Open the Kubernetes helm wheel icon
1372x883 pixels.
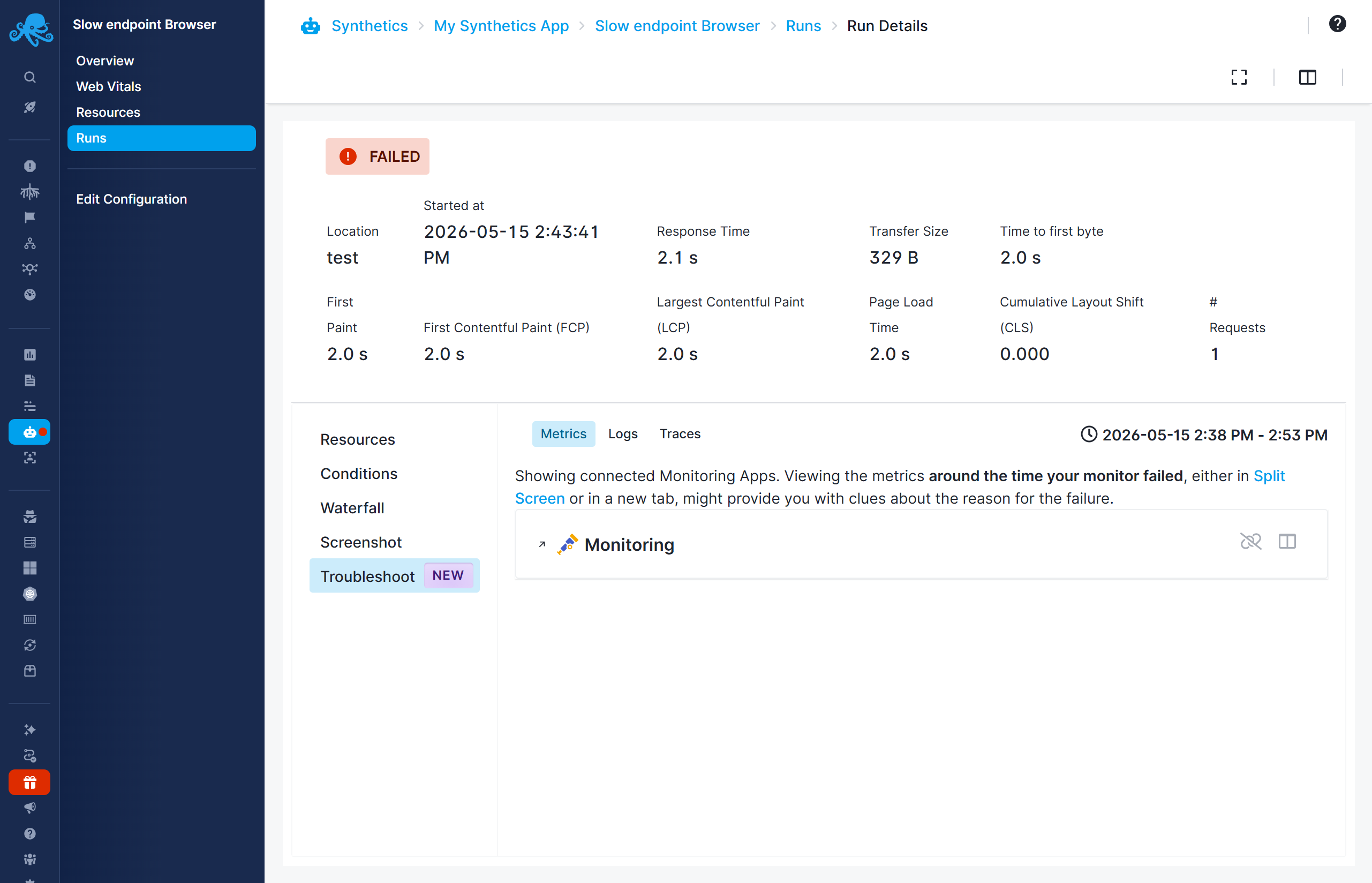pos(30,594)
